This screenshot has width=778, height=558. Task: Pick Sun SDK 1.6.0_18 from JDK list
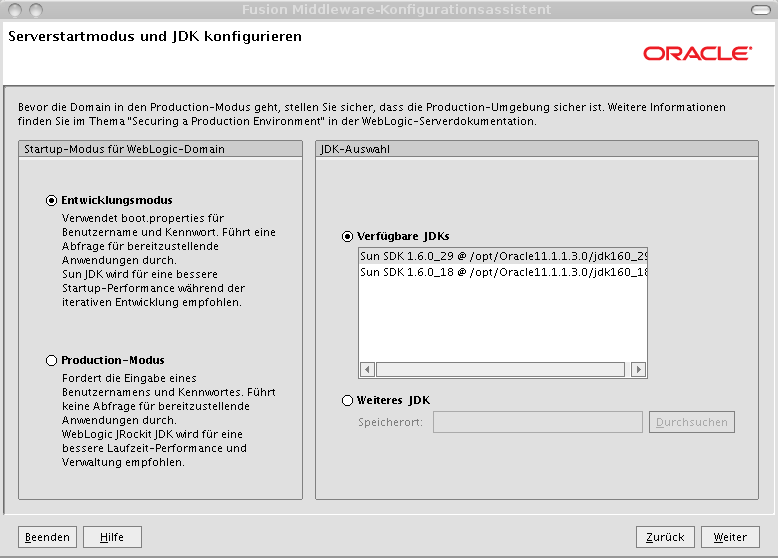click(503, 272)
